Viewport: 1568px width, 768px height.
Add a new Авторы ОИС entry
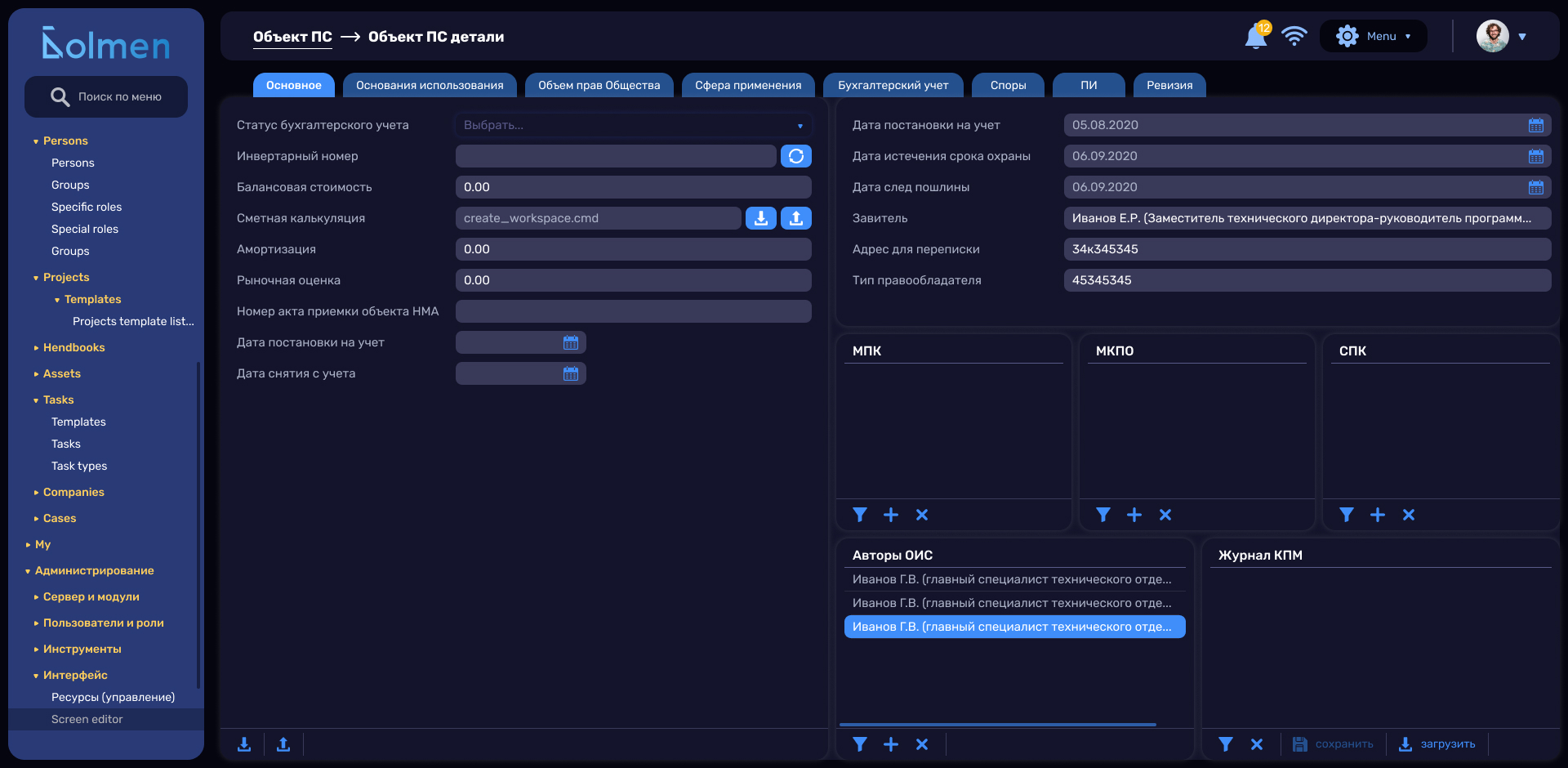pos(891,744)
